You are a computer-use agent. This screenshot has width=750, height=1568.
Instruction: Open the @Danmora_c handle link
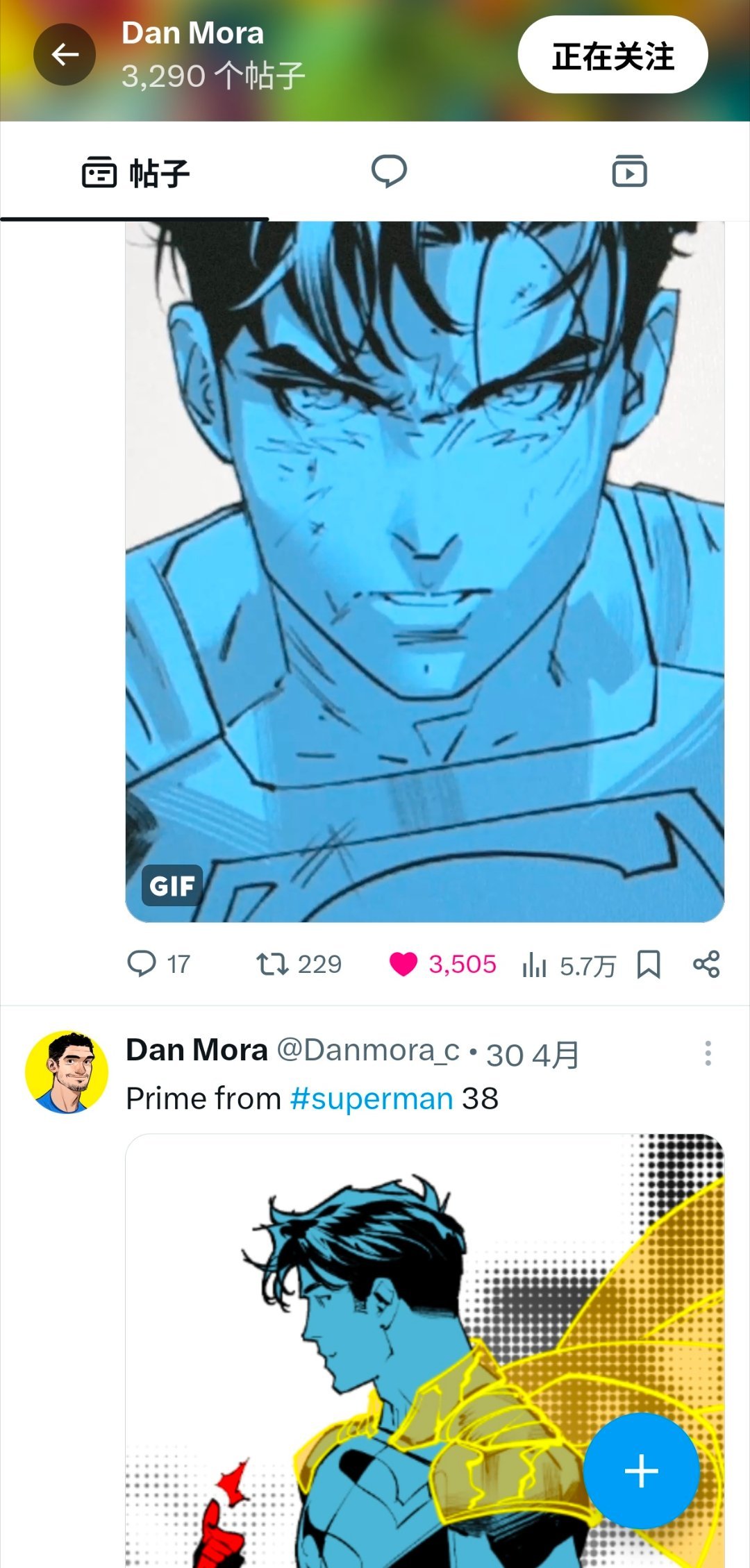pos(368,1051)
